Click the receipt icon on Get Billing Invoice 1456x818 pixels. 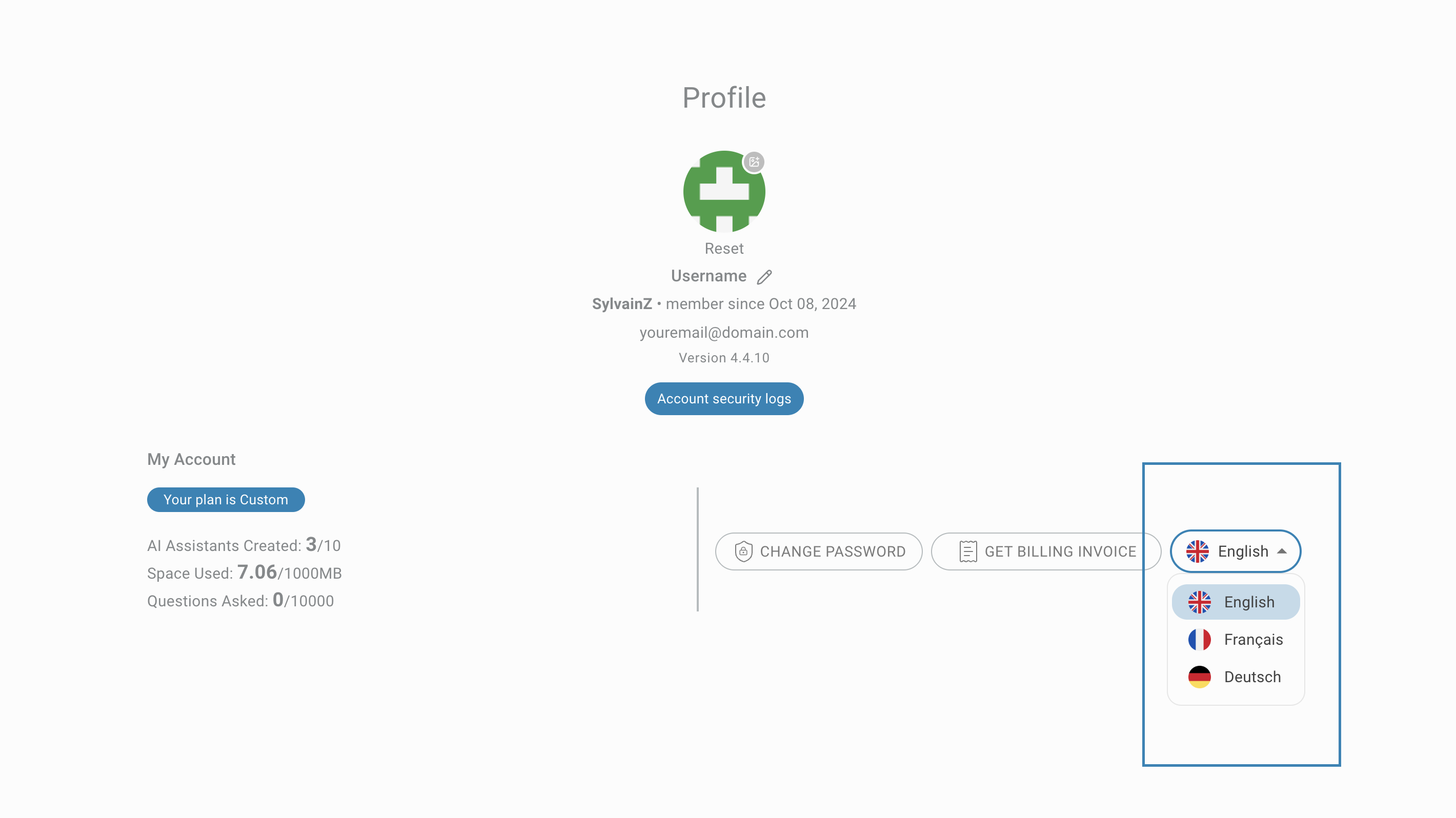[967, 551]
